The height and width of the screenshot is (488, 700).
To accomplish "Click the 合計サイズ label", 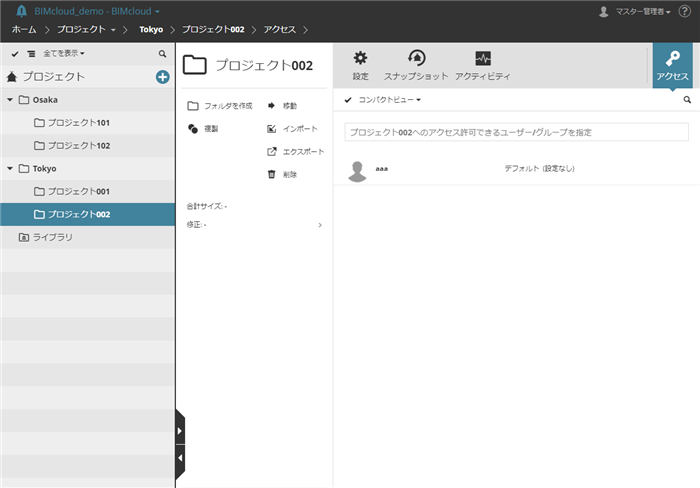I will tap(207, 206).
